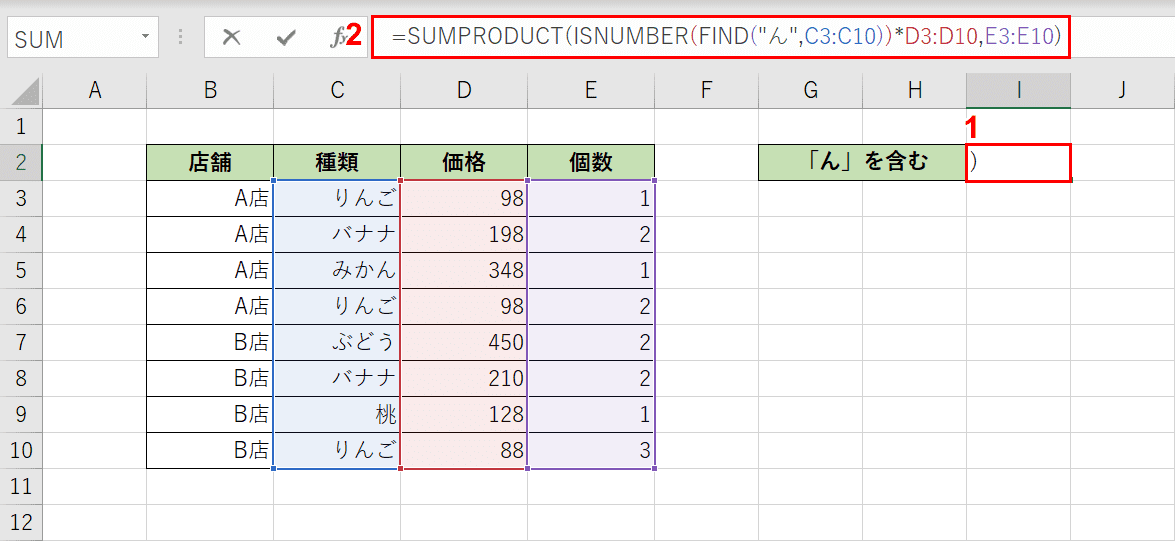Viewport: 1175px width, 541px height.
Task: Click the 価格 header cell
Action: pos(464,162)
